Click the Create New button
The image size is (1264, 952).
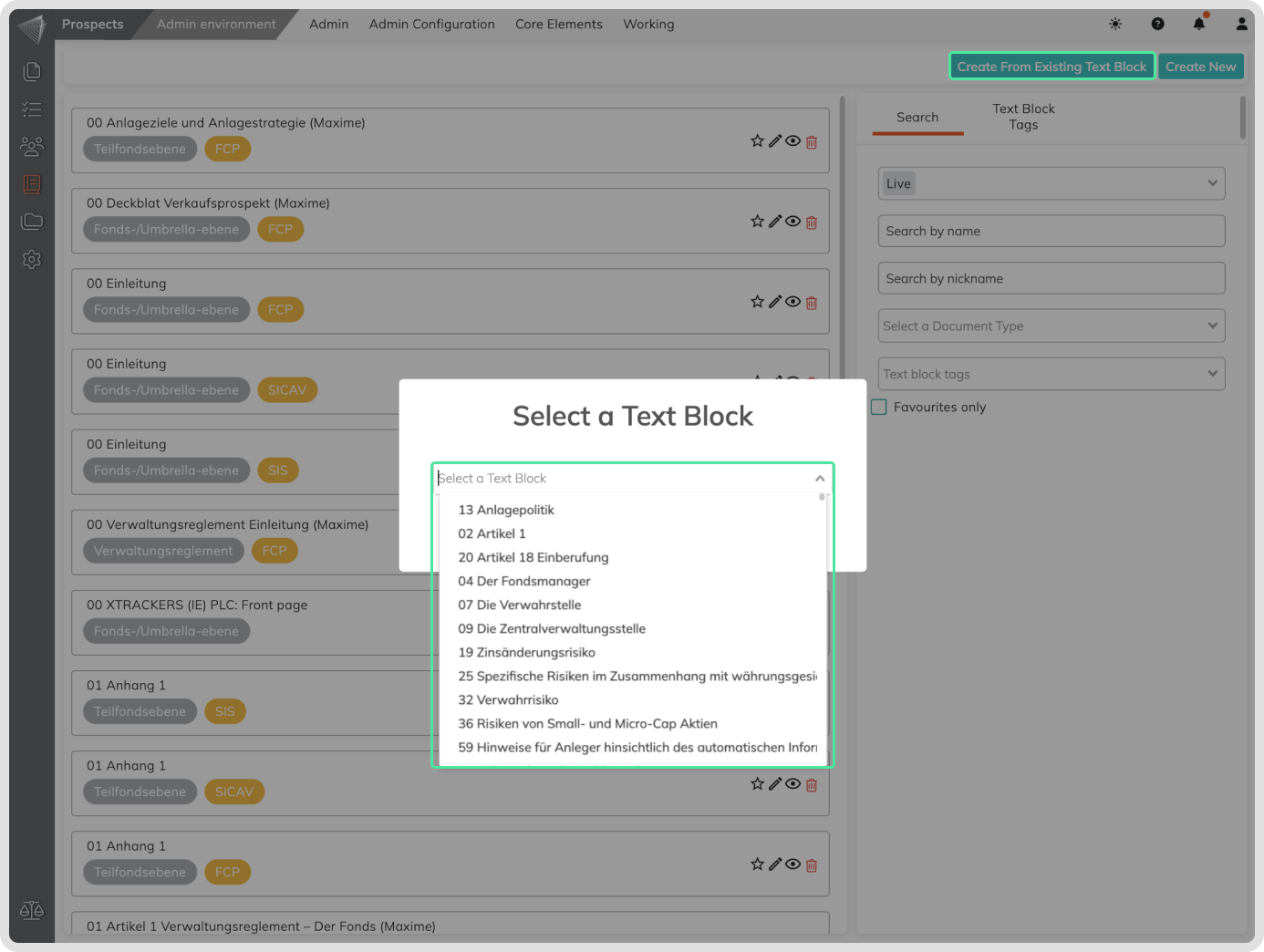(x=1200, y=67)
